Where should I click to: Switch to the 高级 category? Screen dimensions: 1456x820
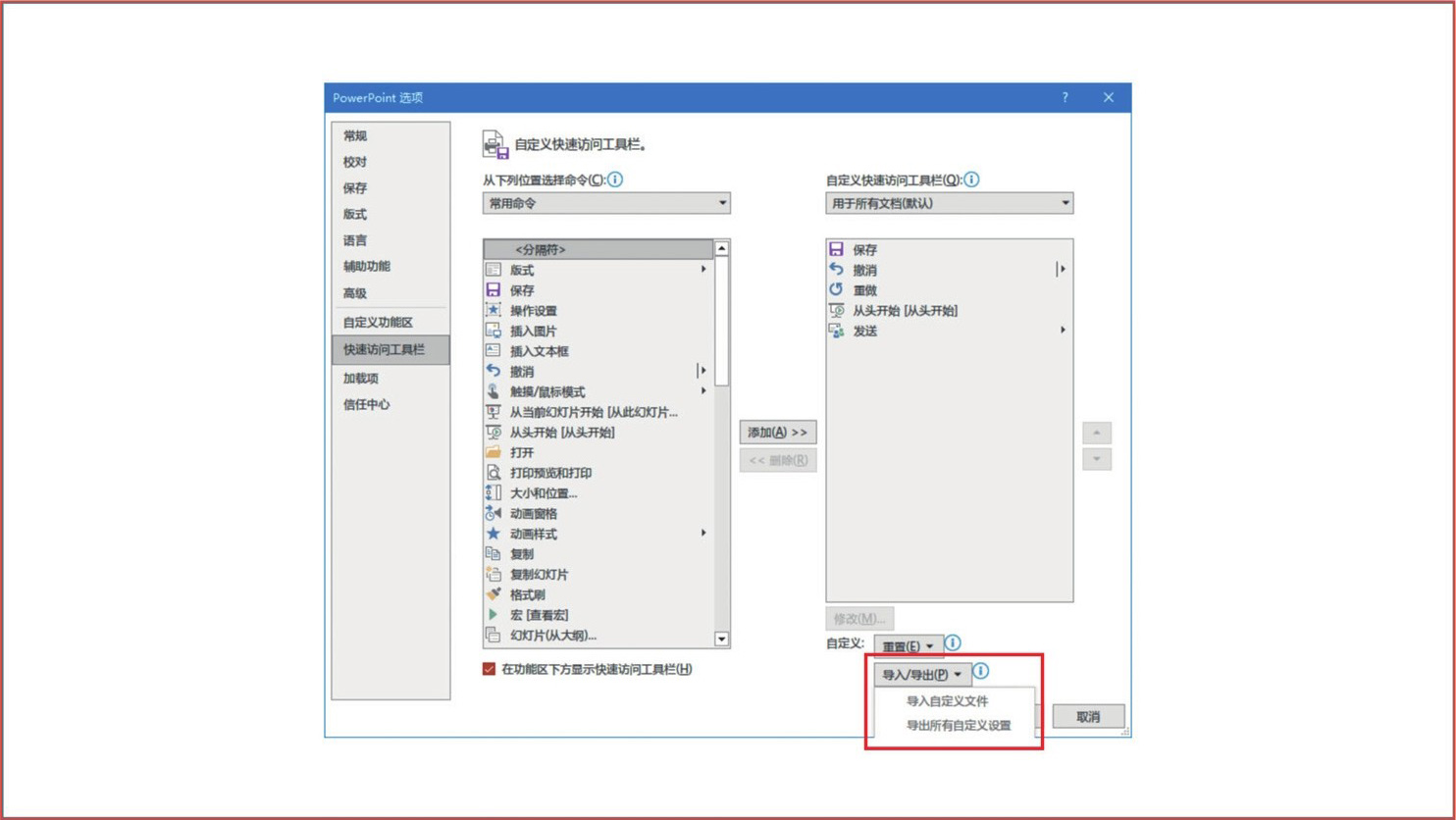pos(390,292)
